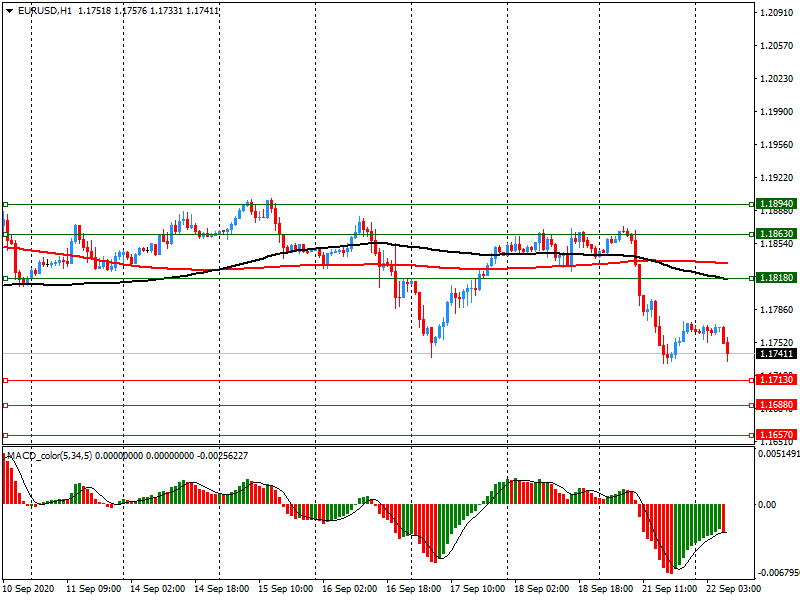Click the 15 Sep 10:00 time label
Screen dimensions: 800x600
pos(286,589)
